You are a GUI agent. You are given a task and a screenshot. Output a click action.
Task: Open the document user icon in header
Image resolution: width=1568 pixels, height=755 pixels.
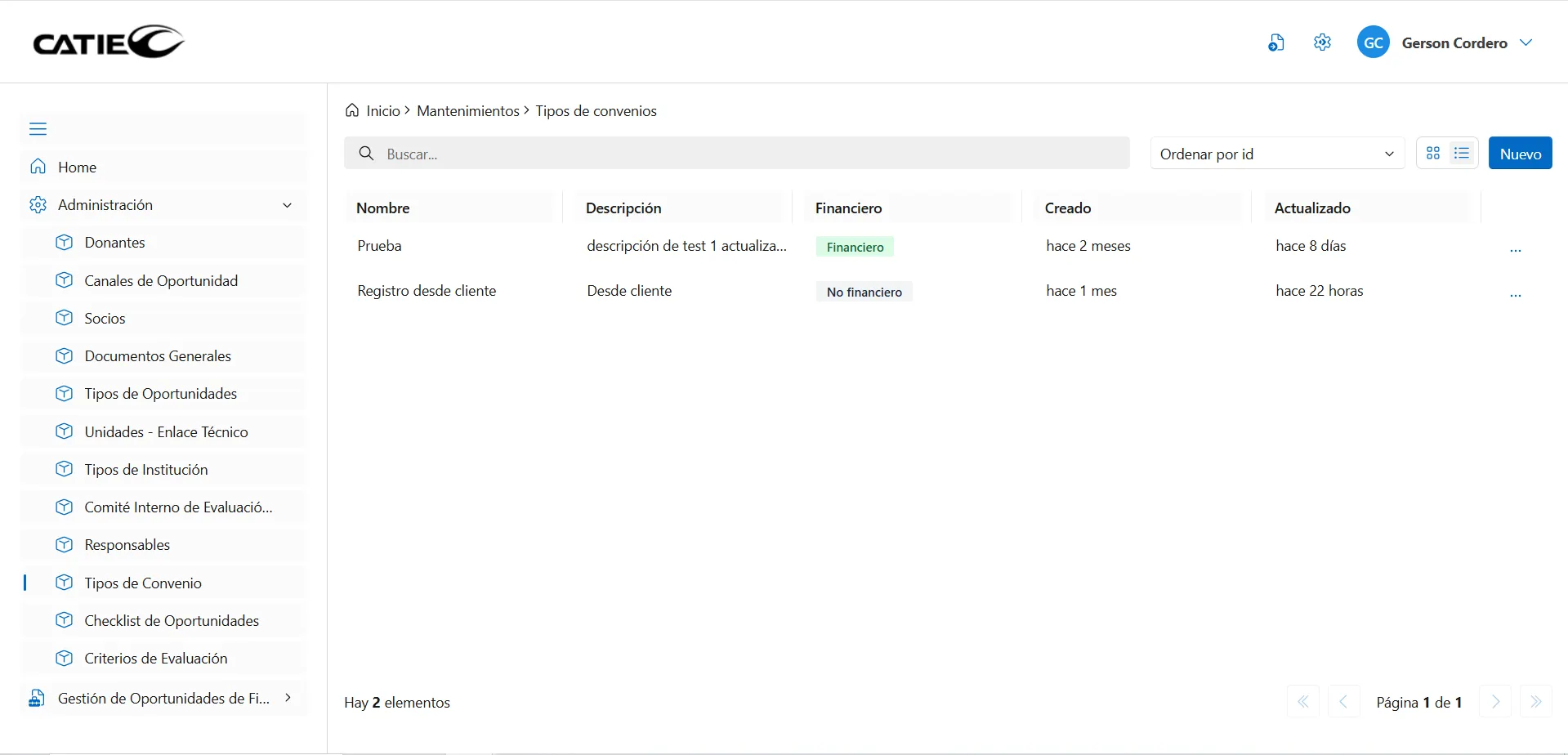(1275, 42)
